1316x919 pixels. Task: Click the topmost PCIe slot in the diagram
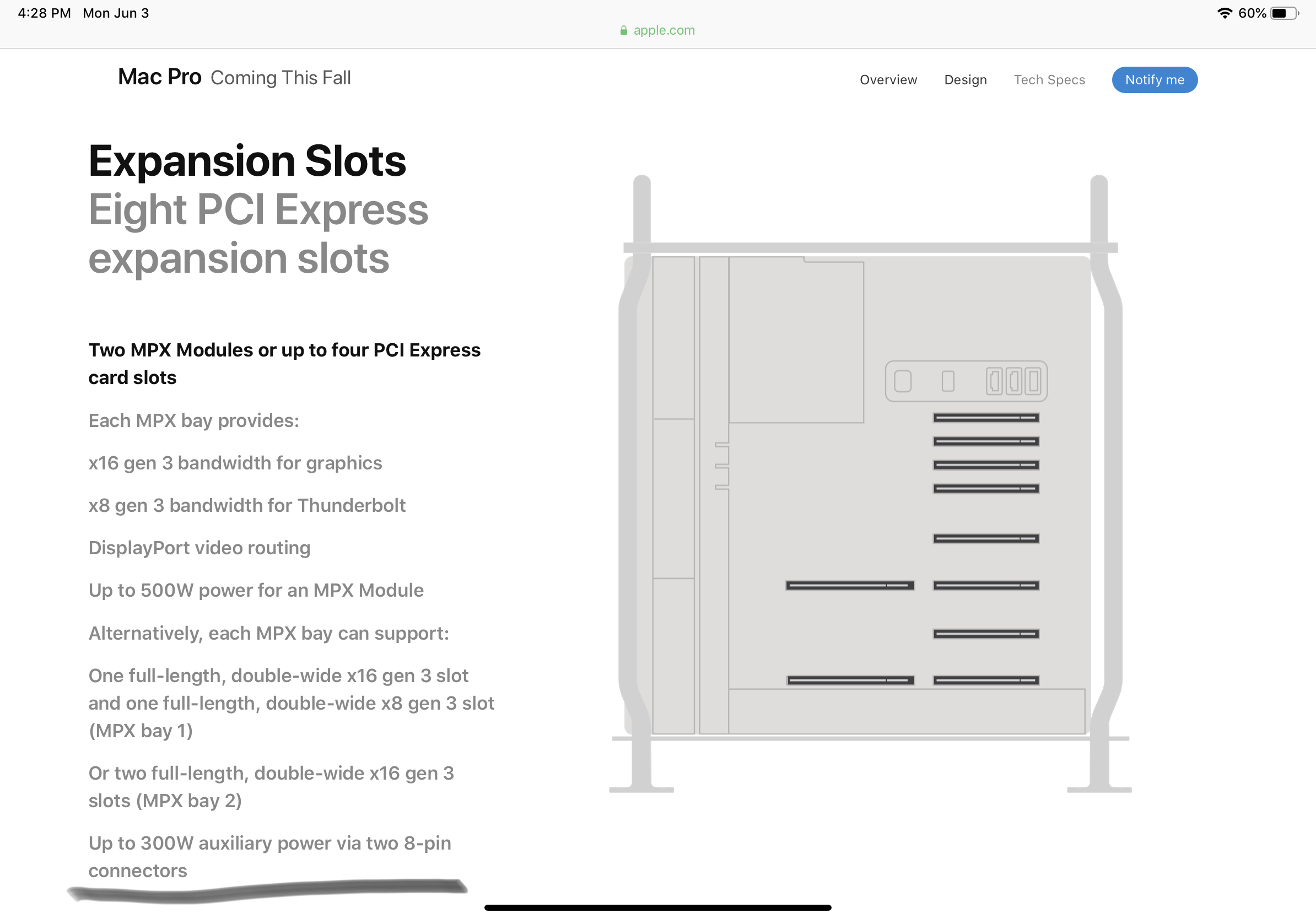986,418
